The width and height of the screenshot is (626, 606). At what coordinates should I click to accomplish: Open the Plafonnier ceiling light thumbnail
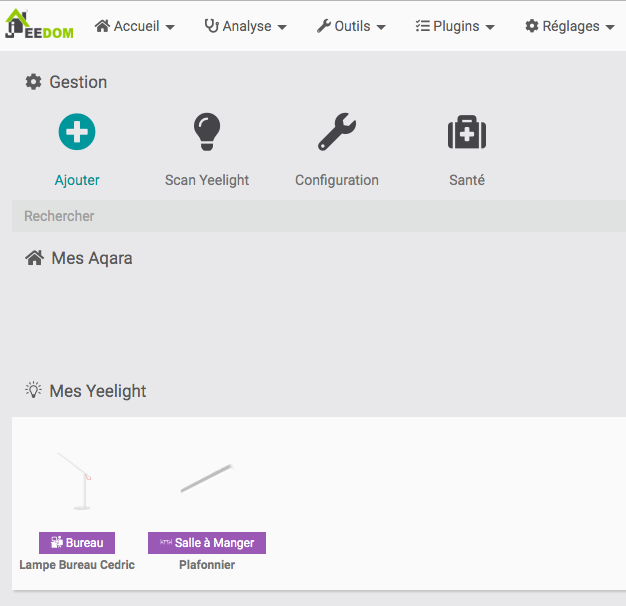tap(207, 478)
